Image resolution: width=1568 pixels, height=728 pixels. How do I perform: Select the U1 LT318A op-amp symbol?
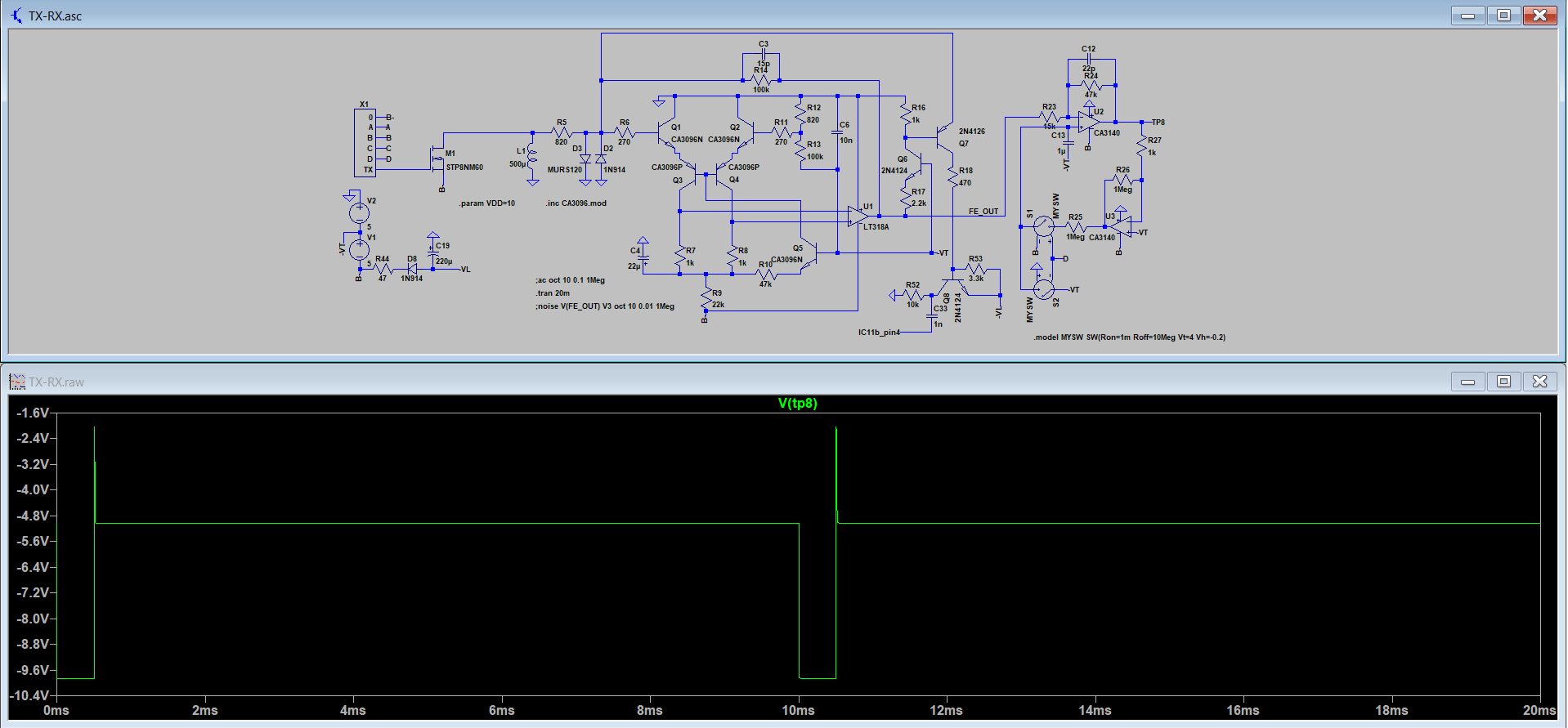[x=858, y=216]
